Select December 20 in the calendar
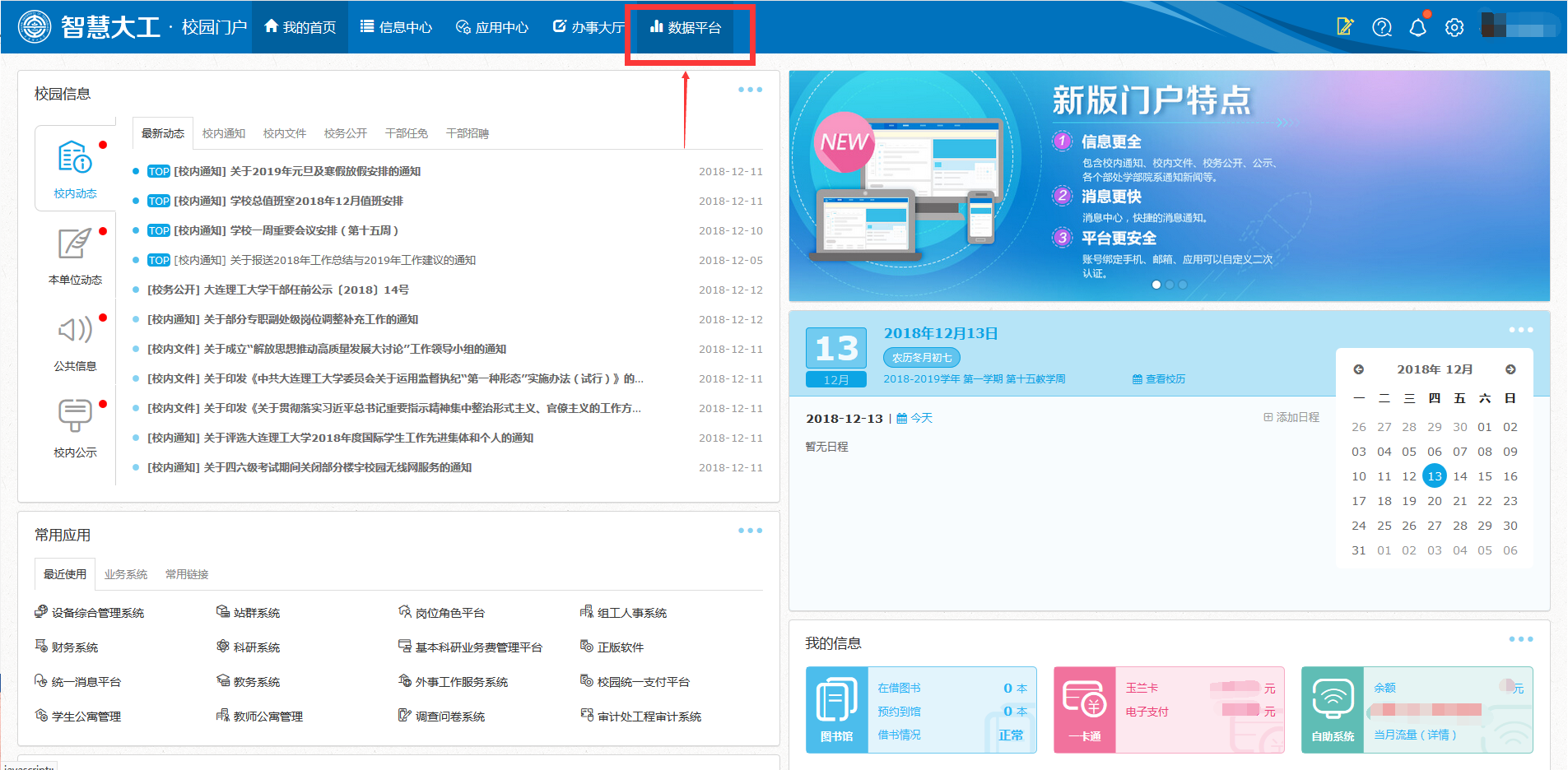Image resolution: width=1568 pixels, height=770 pixels. pyautogui.click(x=1435, y=501)
